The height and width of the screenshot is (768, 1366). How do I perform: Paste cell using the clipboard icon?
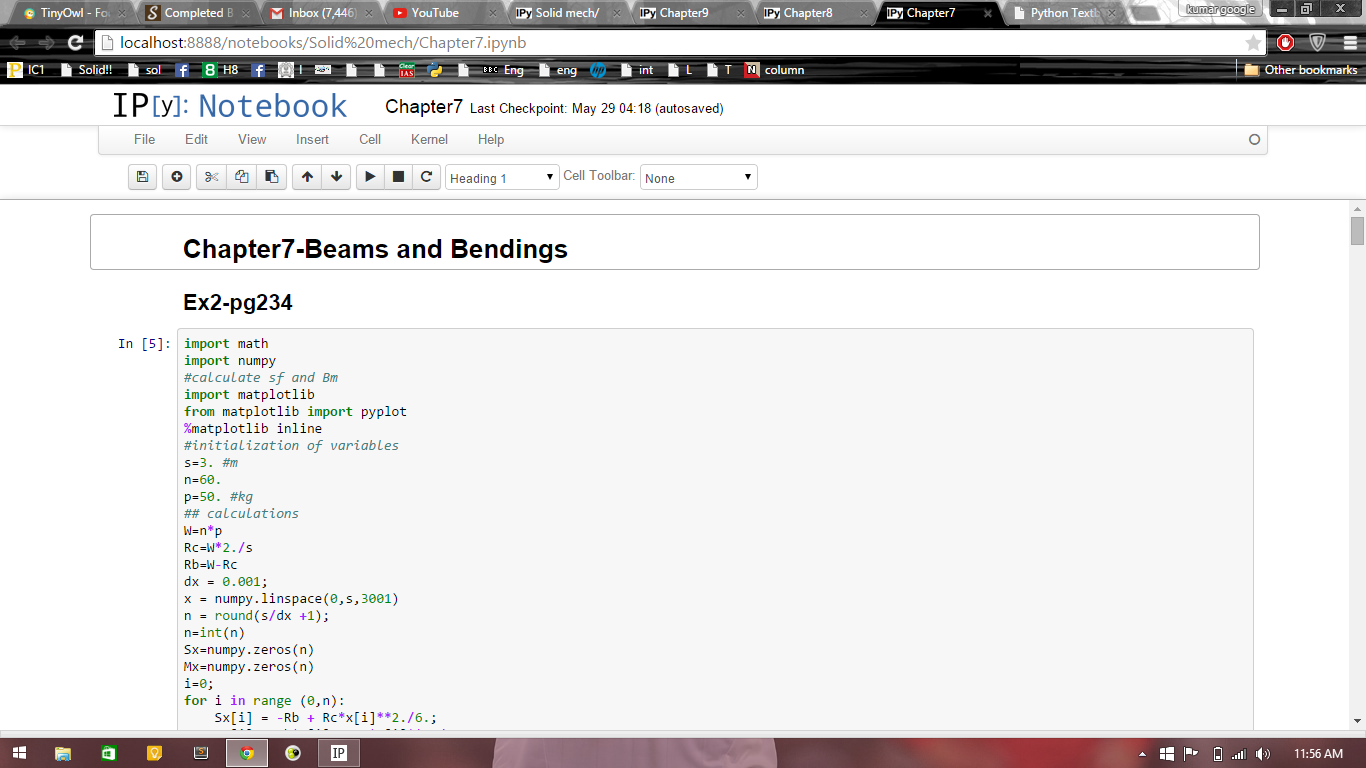coord(271,177)
